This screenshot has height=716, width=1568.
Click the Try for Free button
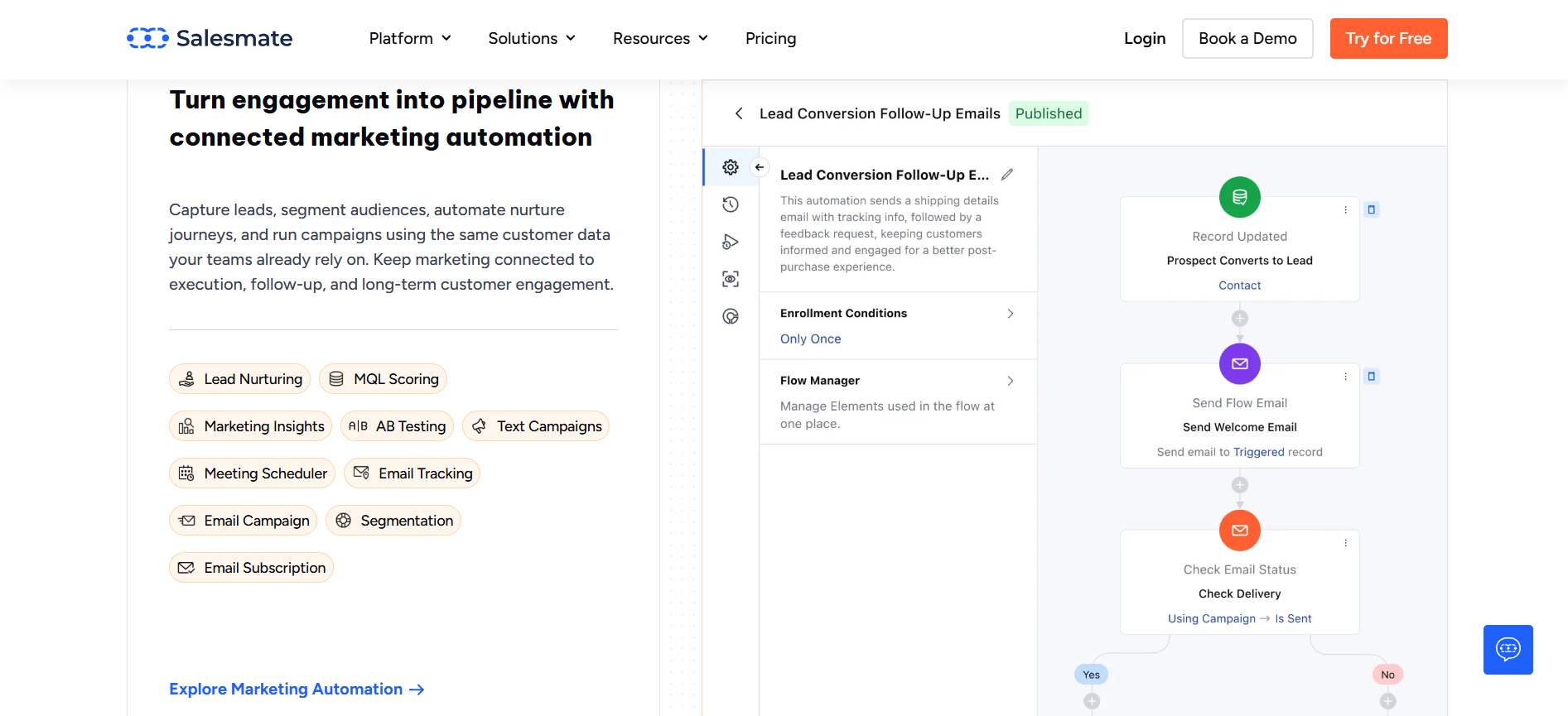click(1388, 39)
